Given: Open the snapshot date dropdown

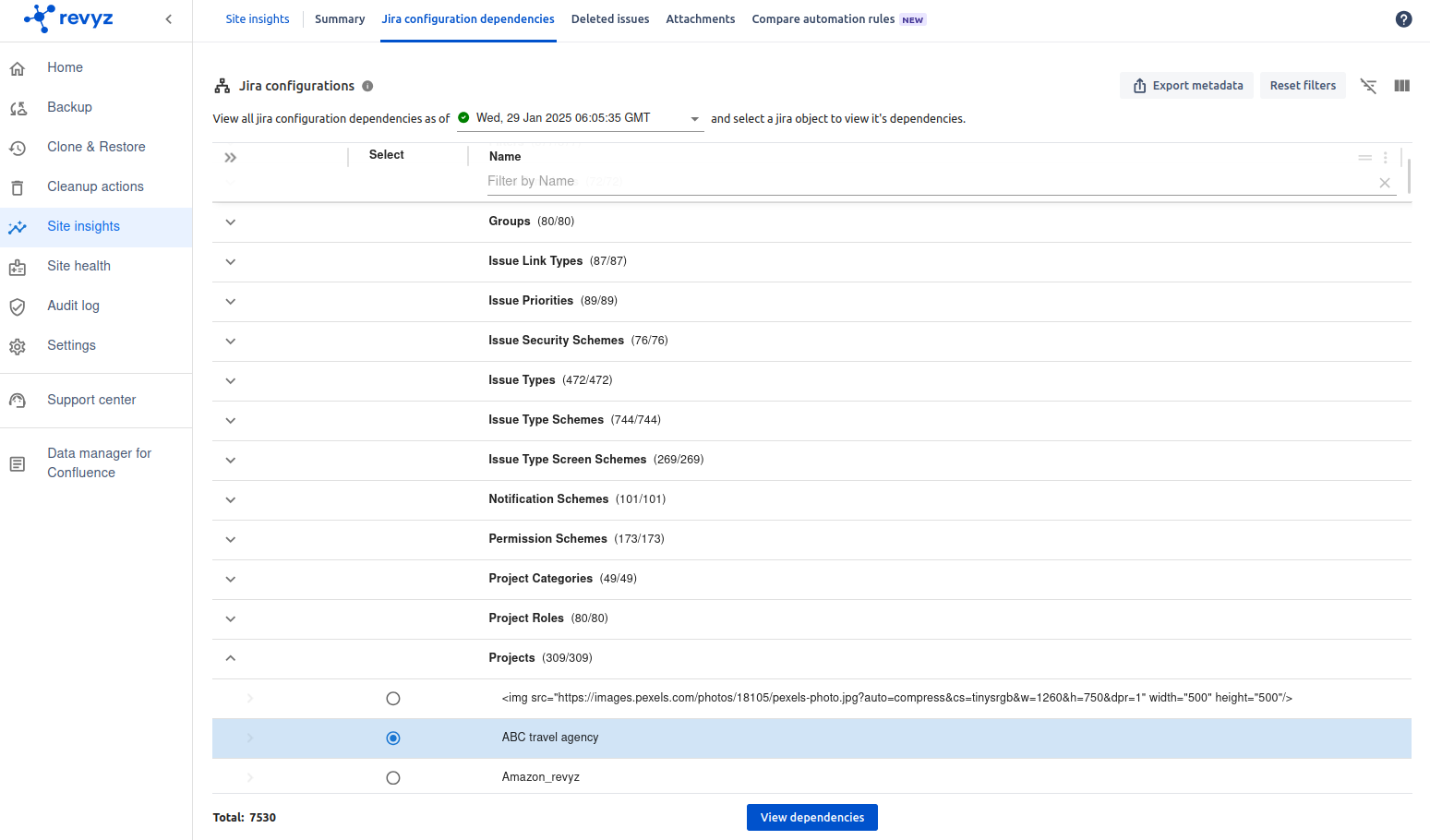Looking at the screenshot, I should pyautogui.click(x=694, y=119).
